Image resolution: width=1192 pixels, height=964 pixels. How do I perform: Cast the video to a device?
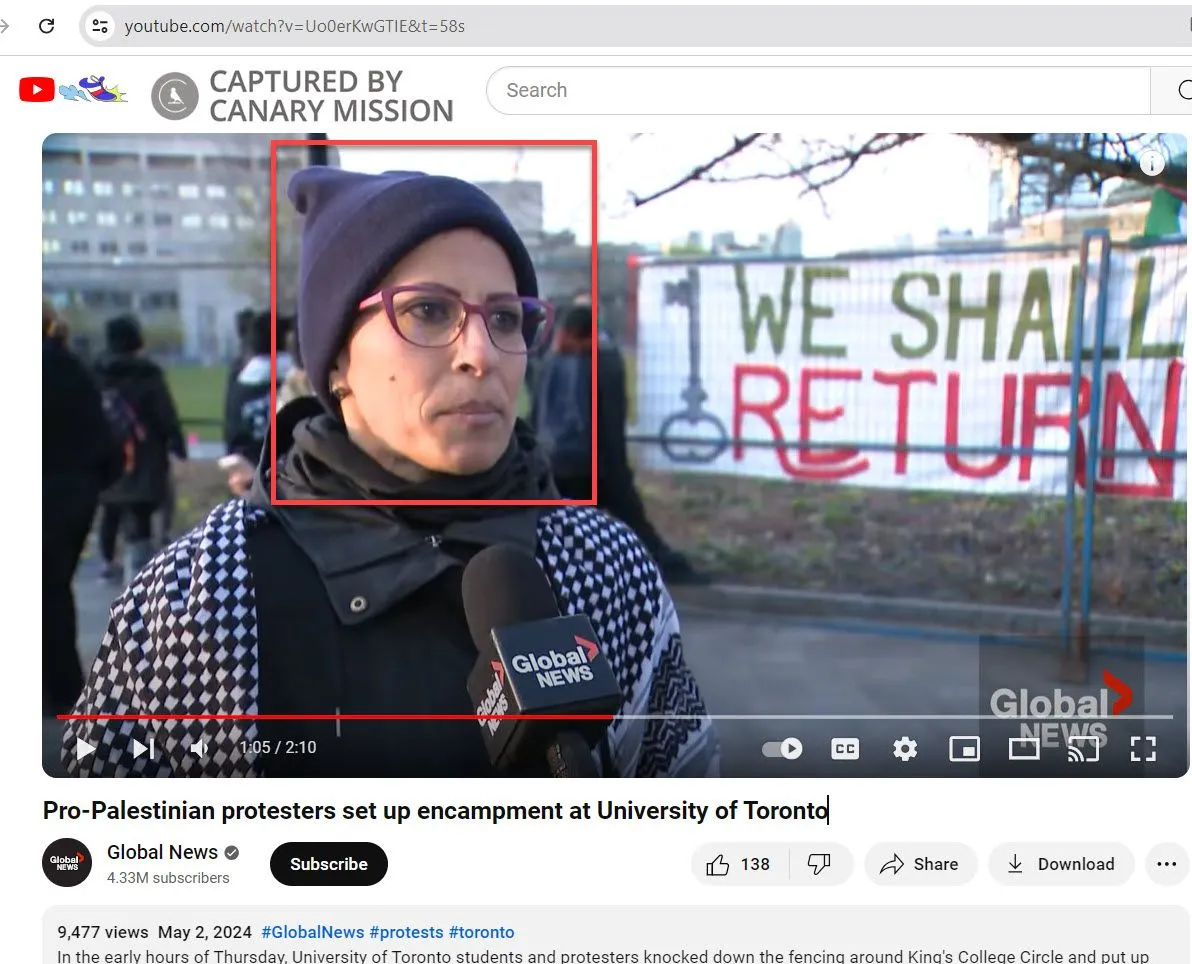1083,748
